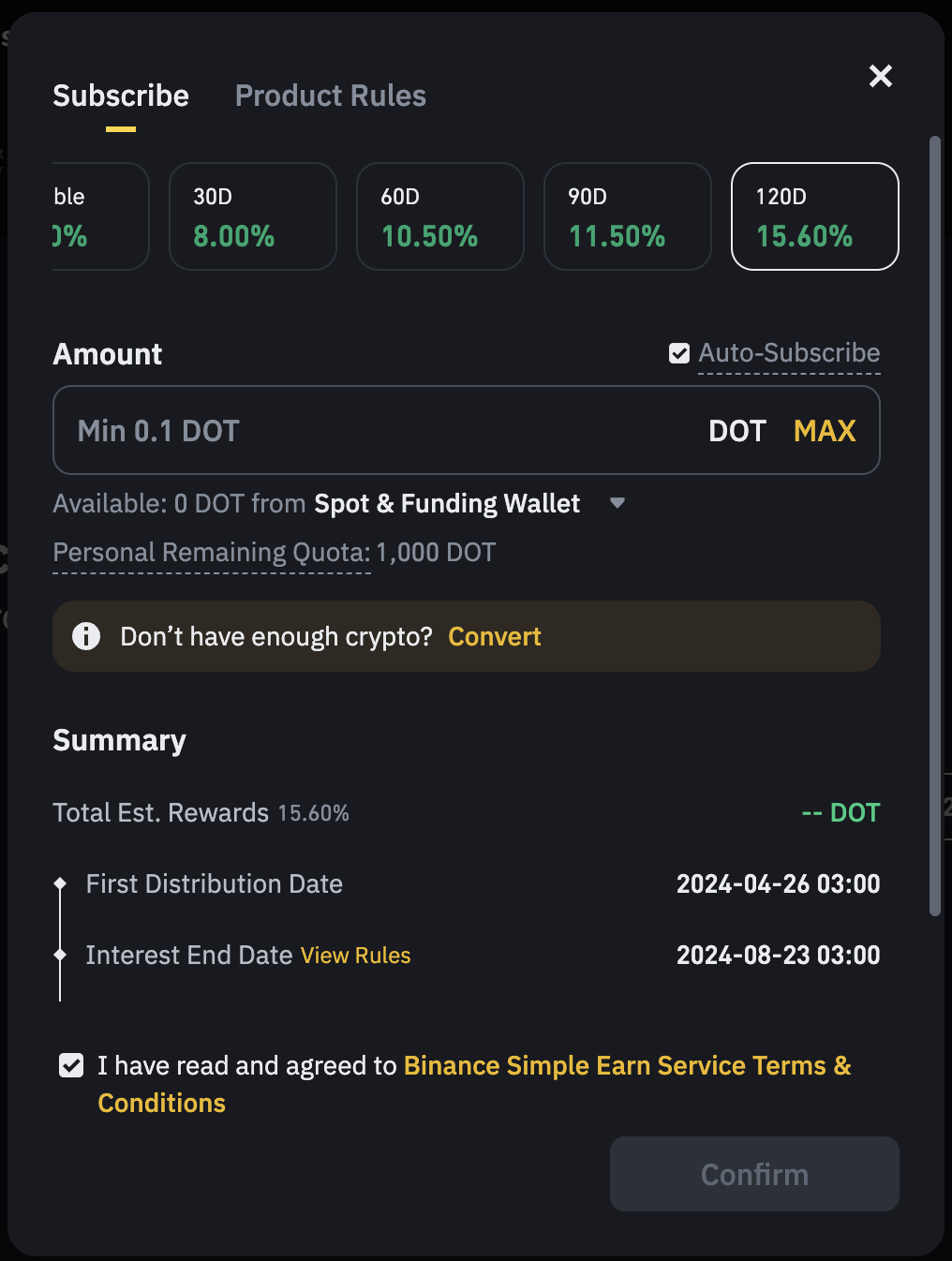
Task: Open the Convert link
Action: click(x=495, y=636)
